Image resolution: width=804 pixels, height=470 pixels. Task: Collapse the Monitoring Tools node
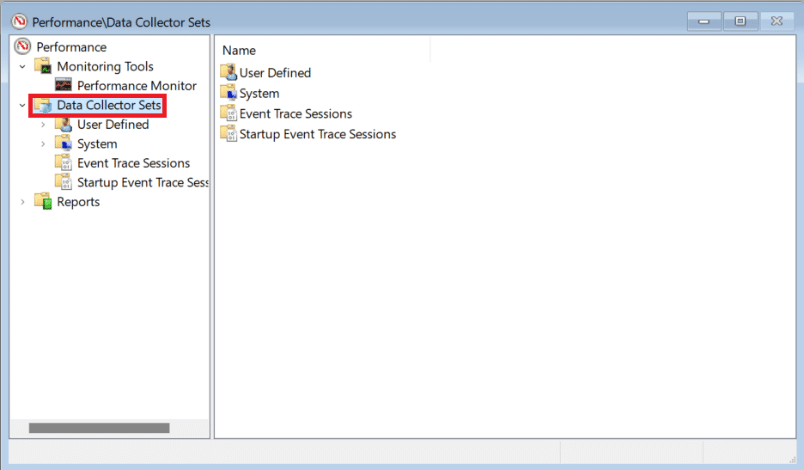click(22, 67)
